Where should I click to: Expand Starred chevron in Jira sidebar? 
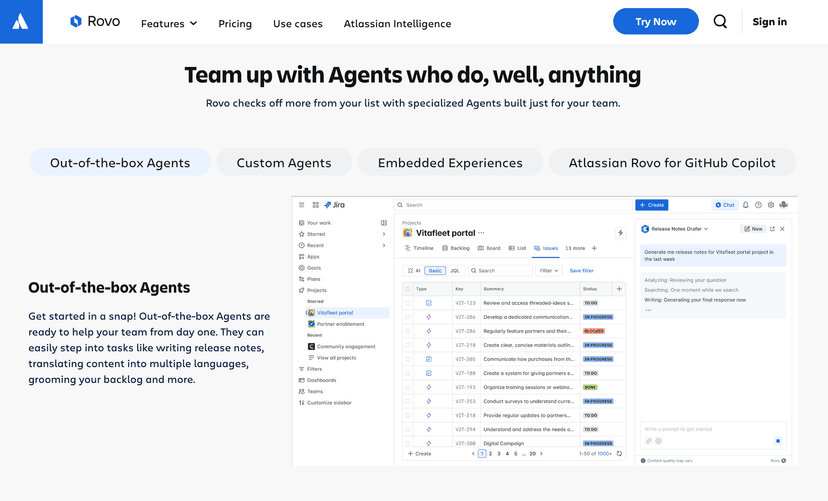click(384, 234)
